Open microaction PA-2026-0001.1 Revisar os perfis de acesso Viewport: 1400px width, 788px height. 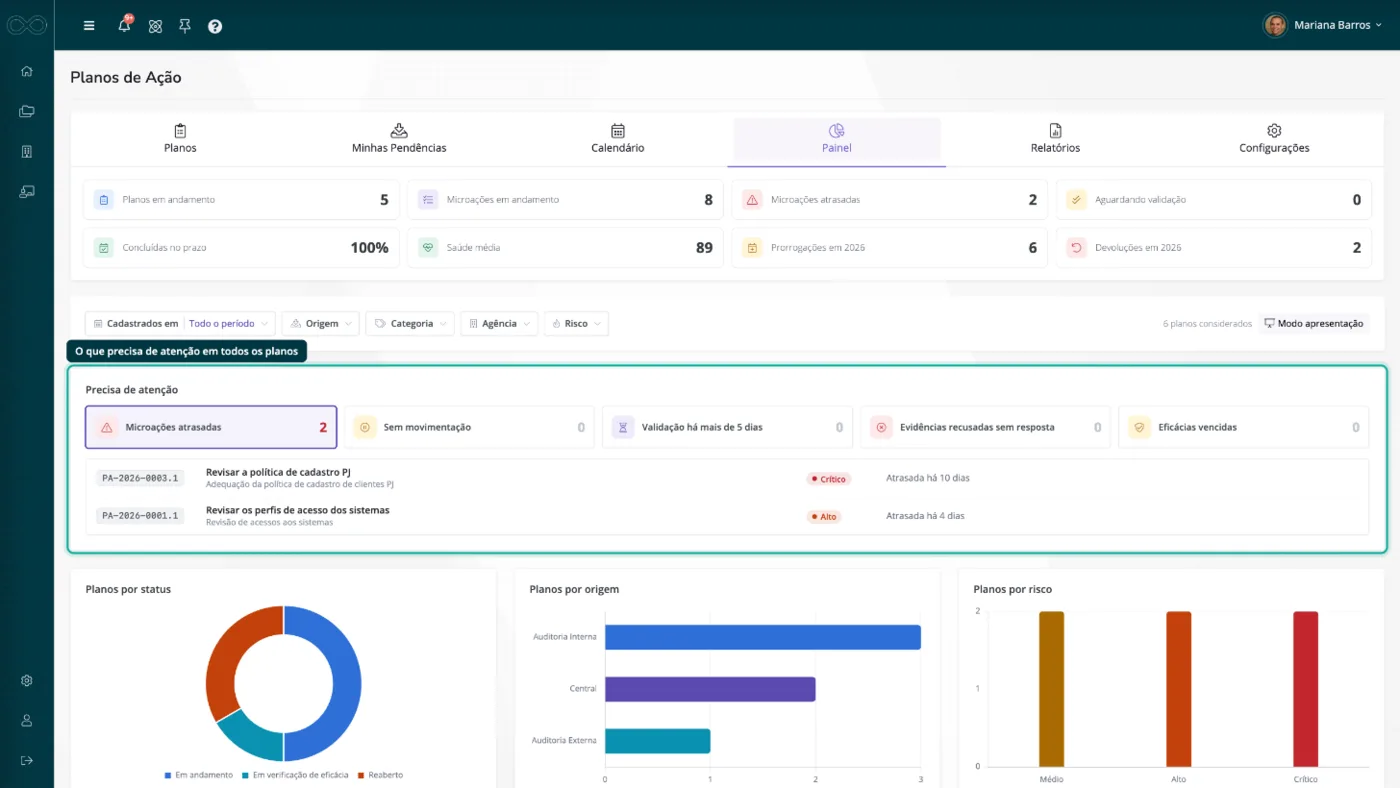(x=727, y=516)
